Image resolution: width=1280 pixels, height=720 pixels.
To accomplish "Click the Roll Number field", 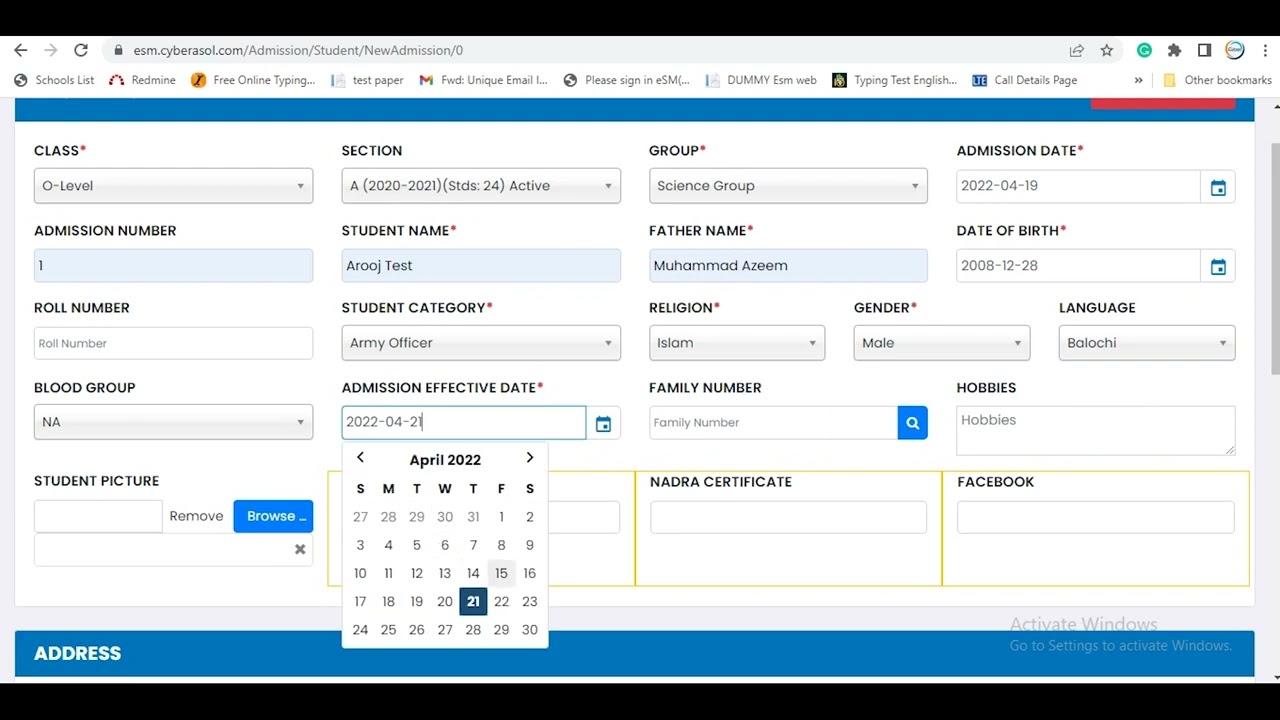I will 173,343.
